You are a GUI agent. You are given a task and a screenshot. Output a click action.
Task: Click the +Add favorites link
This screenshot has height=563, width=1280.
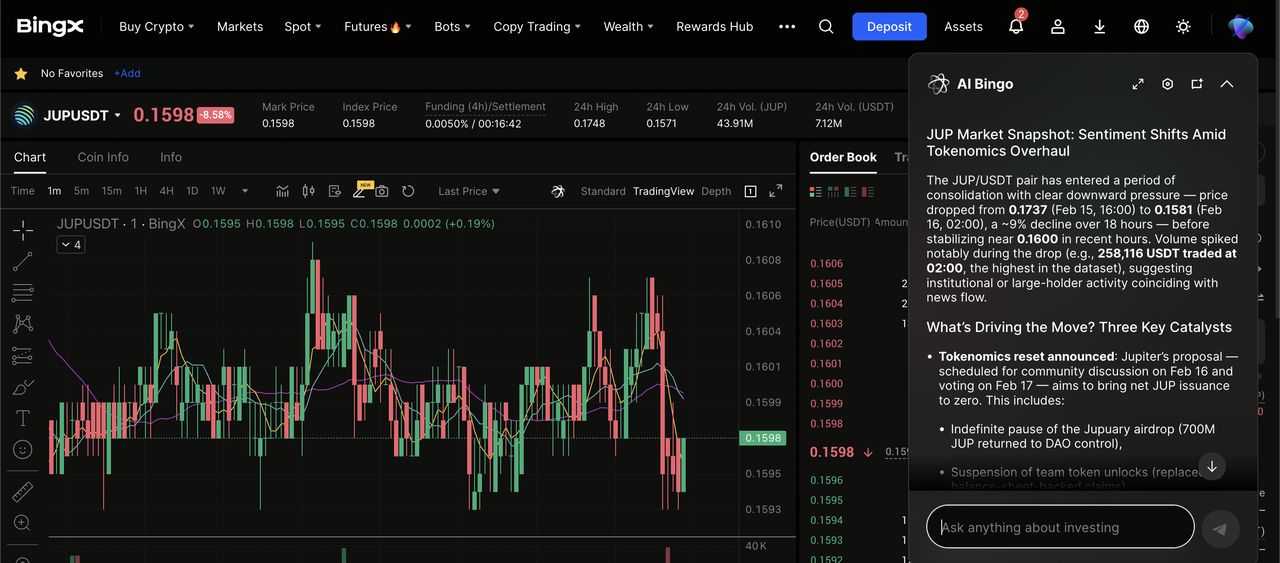pos(127,73)
